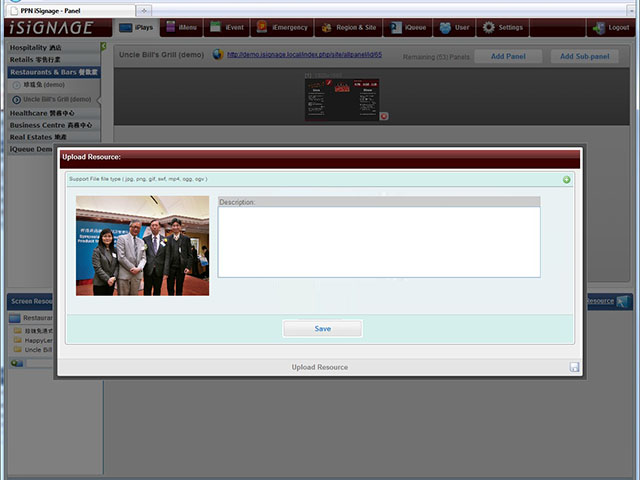Click the Add Sub-panel button
640x480 pixels.
click(584, 56)
